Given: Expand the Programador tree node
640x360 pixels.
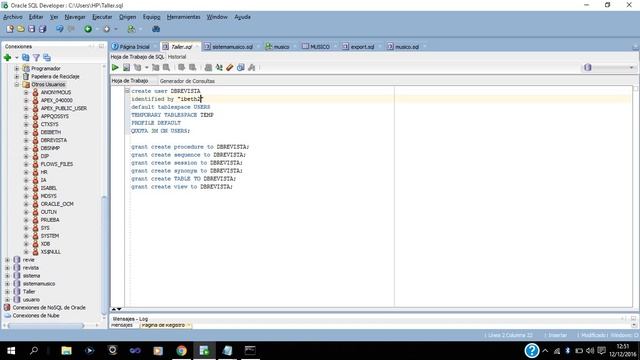Looking at the screenshot, I should tap(17, 69).
